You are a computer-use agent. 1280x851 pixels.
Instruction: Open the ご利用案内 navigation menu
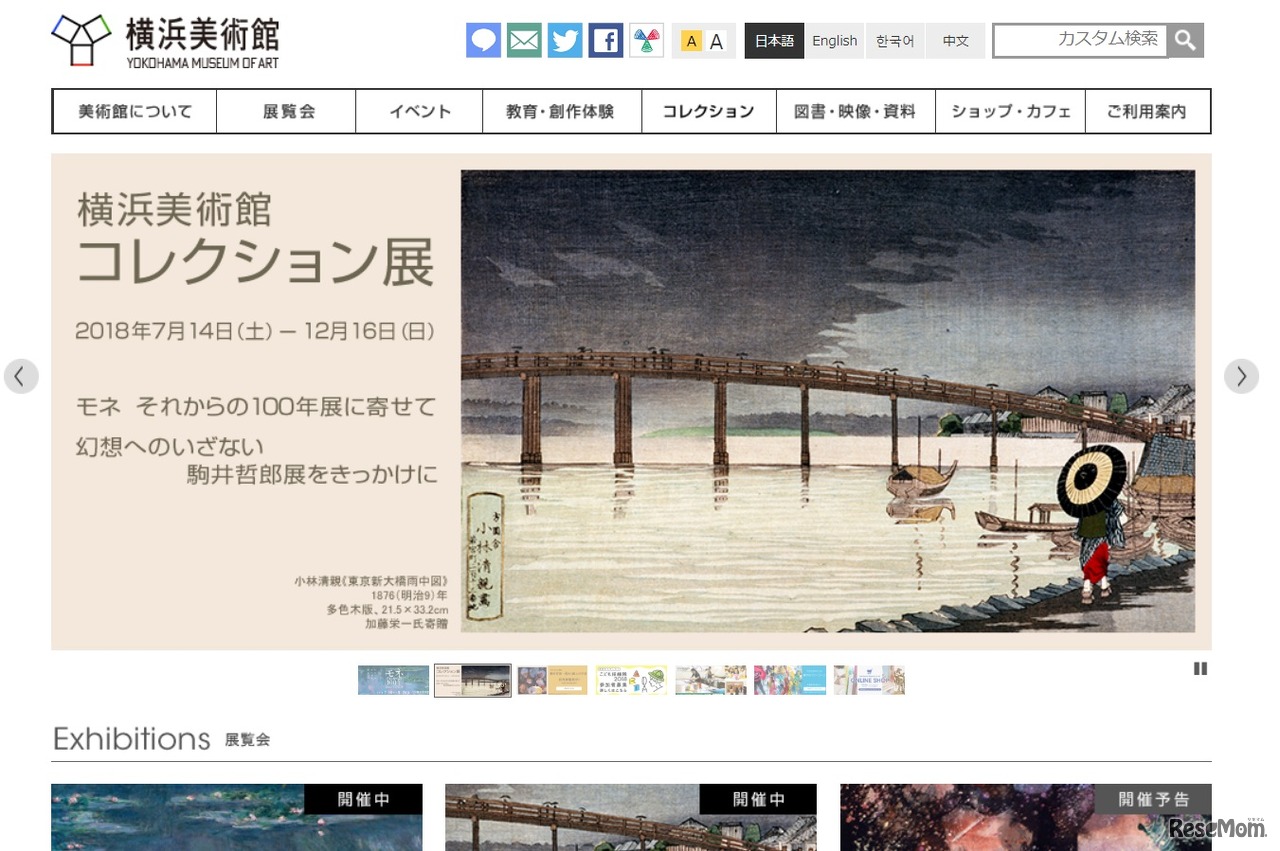pyautogui.click(x=1146, y=111)
